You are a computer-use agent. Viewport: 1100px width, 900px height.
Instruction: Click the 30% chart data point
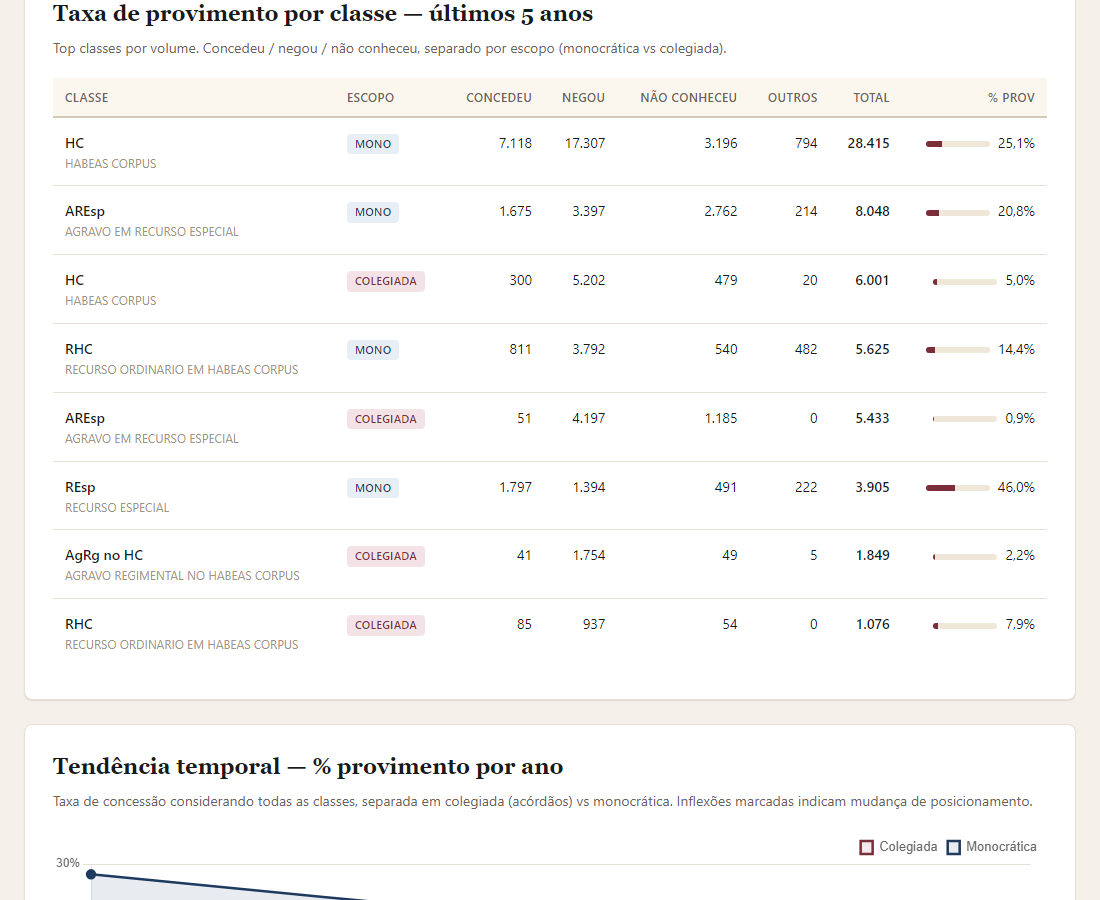pos(91,874)
